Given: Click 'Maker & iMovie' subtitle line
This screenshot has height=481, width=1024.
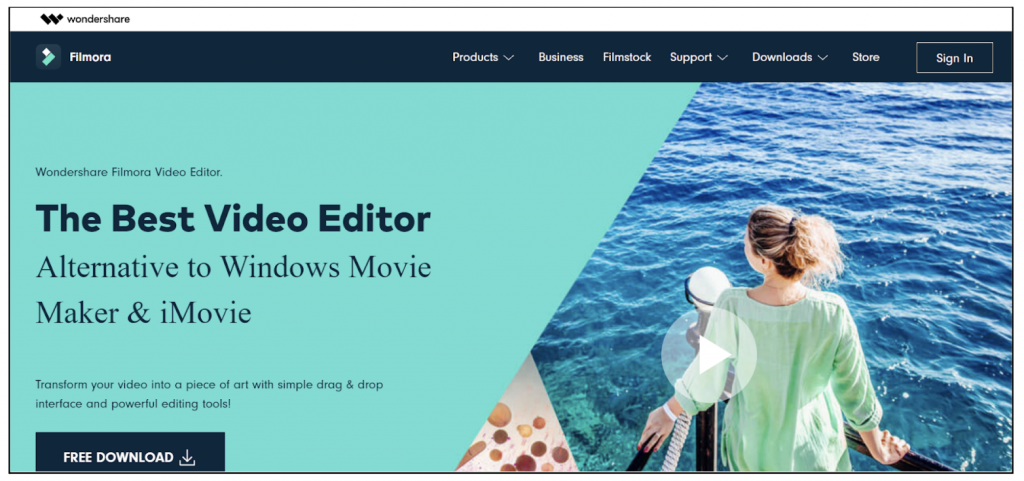Looking at the screenshot, I should (144, 313).
